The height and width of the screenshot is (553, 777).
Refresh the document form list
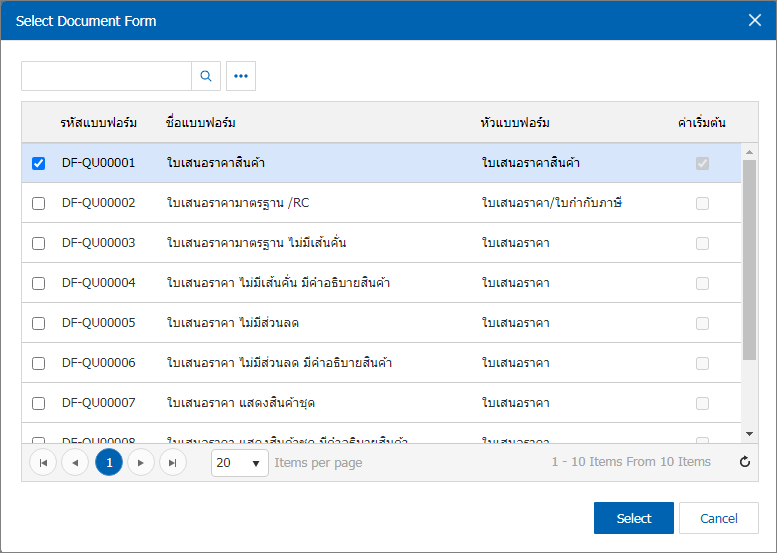coord(744,462)
